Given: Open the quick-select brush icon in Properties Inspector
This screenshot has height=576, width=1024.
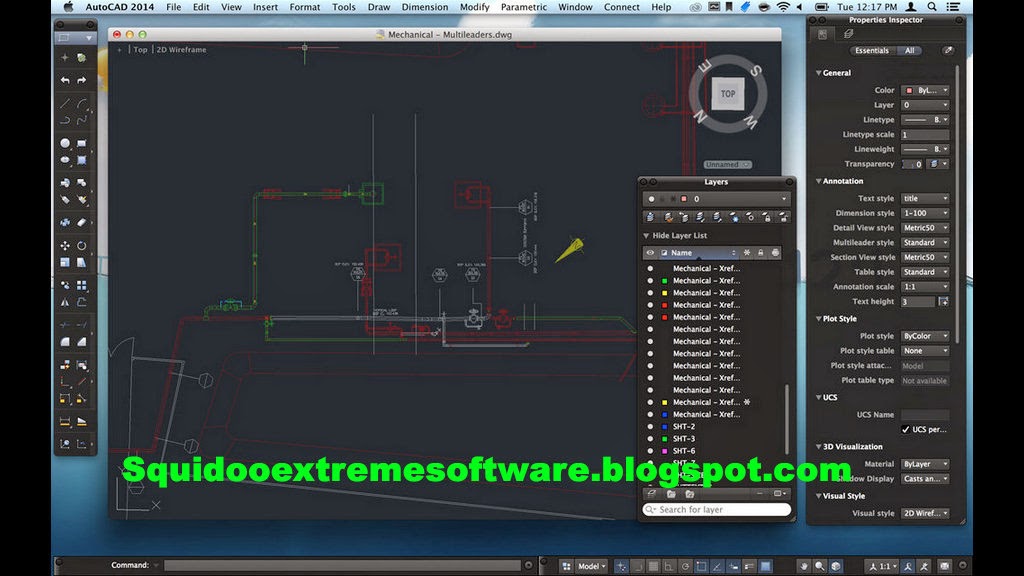Looking at the screenshot, I should pos(948,50).
